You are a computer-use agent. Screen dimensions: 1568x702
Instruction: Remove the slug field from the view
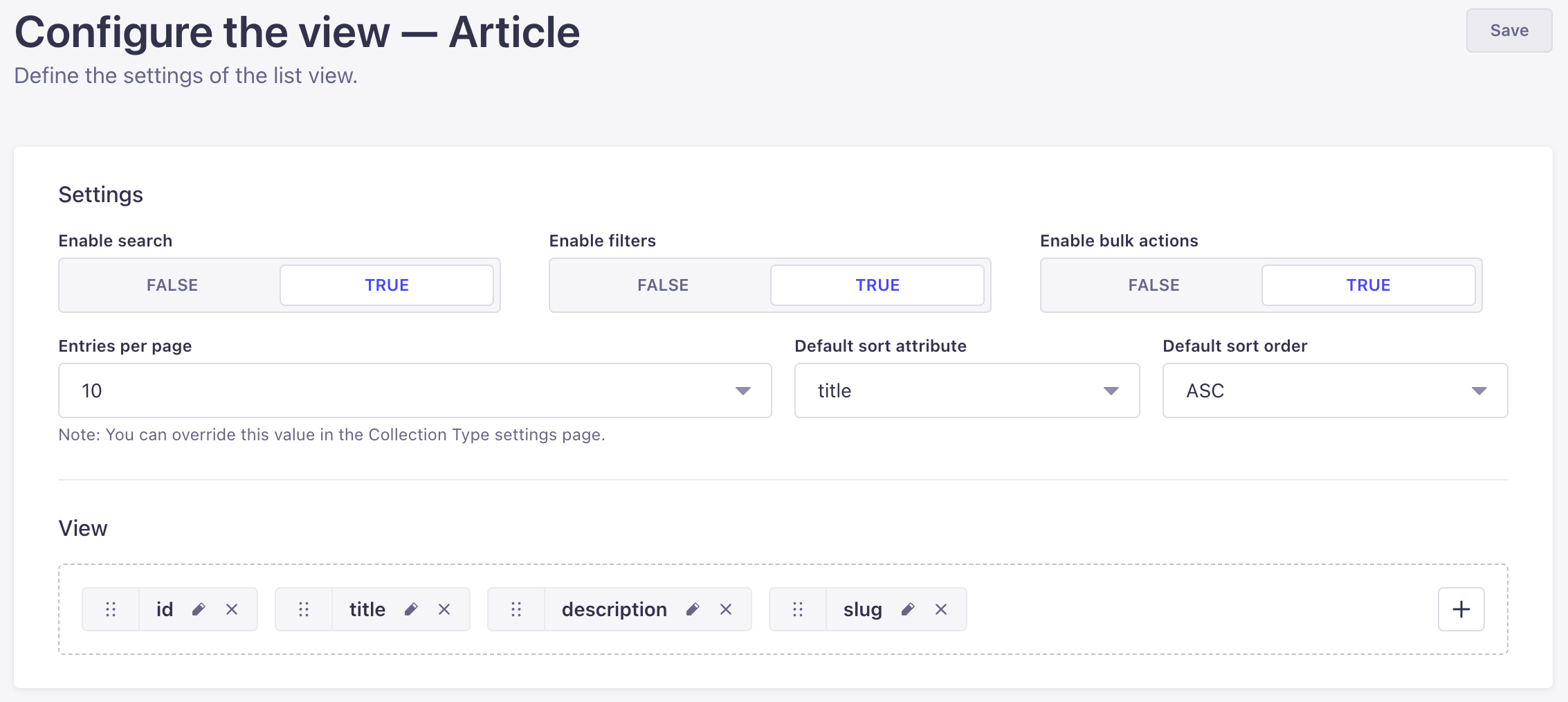941,609
